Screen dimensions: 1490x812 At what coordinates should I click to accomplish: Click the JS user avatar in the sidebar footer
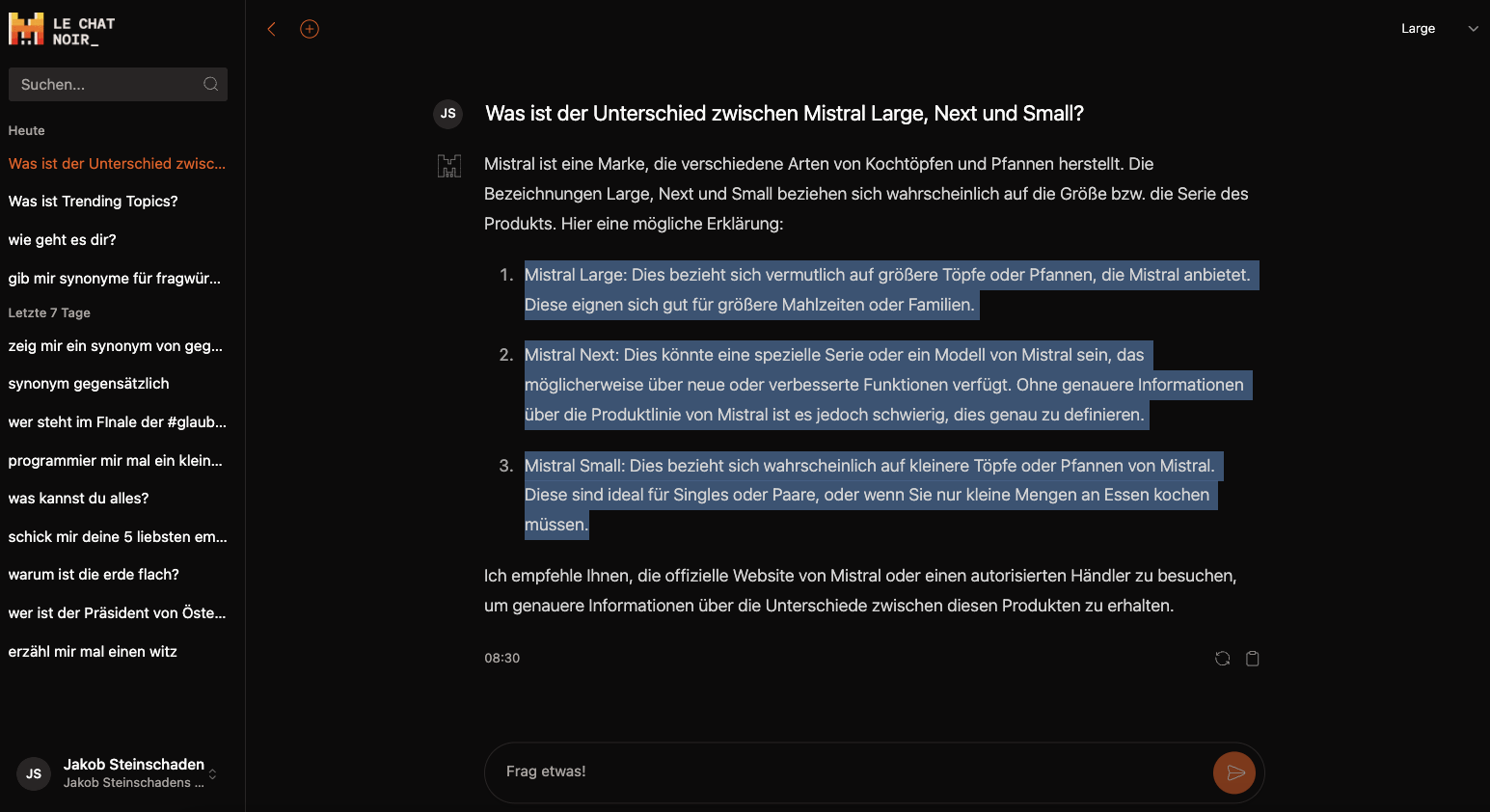[34, 773]
